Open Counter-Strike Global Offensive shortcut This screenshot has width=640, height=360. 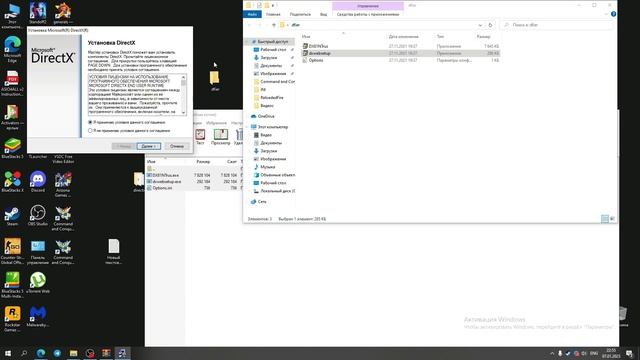click(x=13, y=251)
